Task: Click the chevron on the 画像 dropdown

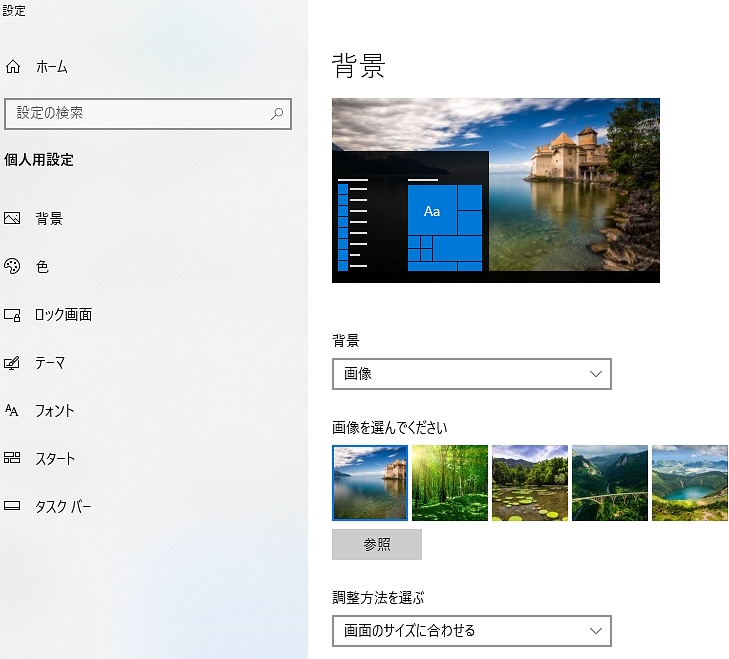Action: coord(596,374)
